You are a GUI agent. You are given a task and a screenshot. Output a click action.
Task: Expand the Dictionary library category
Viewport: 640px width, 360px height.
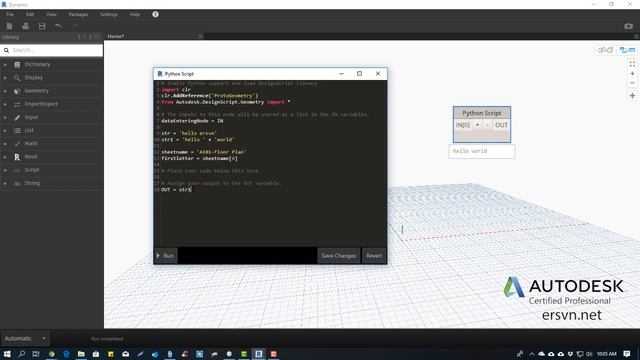[x=51, y=64]
